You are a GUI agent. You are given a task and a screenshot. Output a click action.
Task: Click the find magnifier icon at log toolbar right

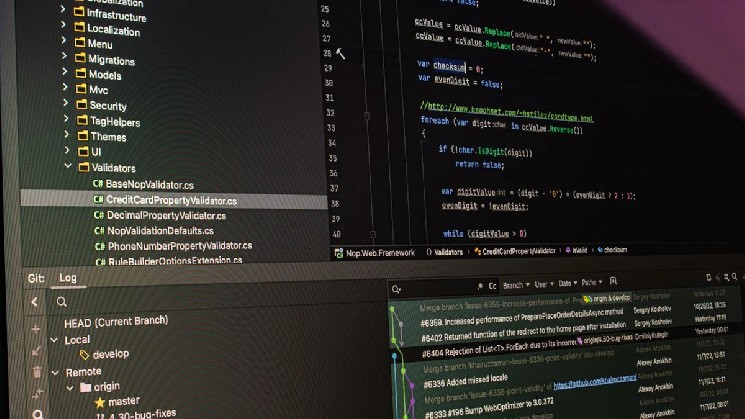pos(735,276)
